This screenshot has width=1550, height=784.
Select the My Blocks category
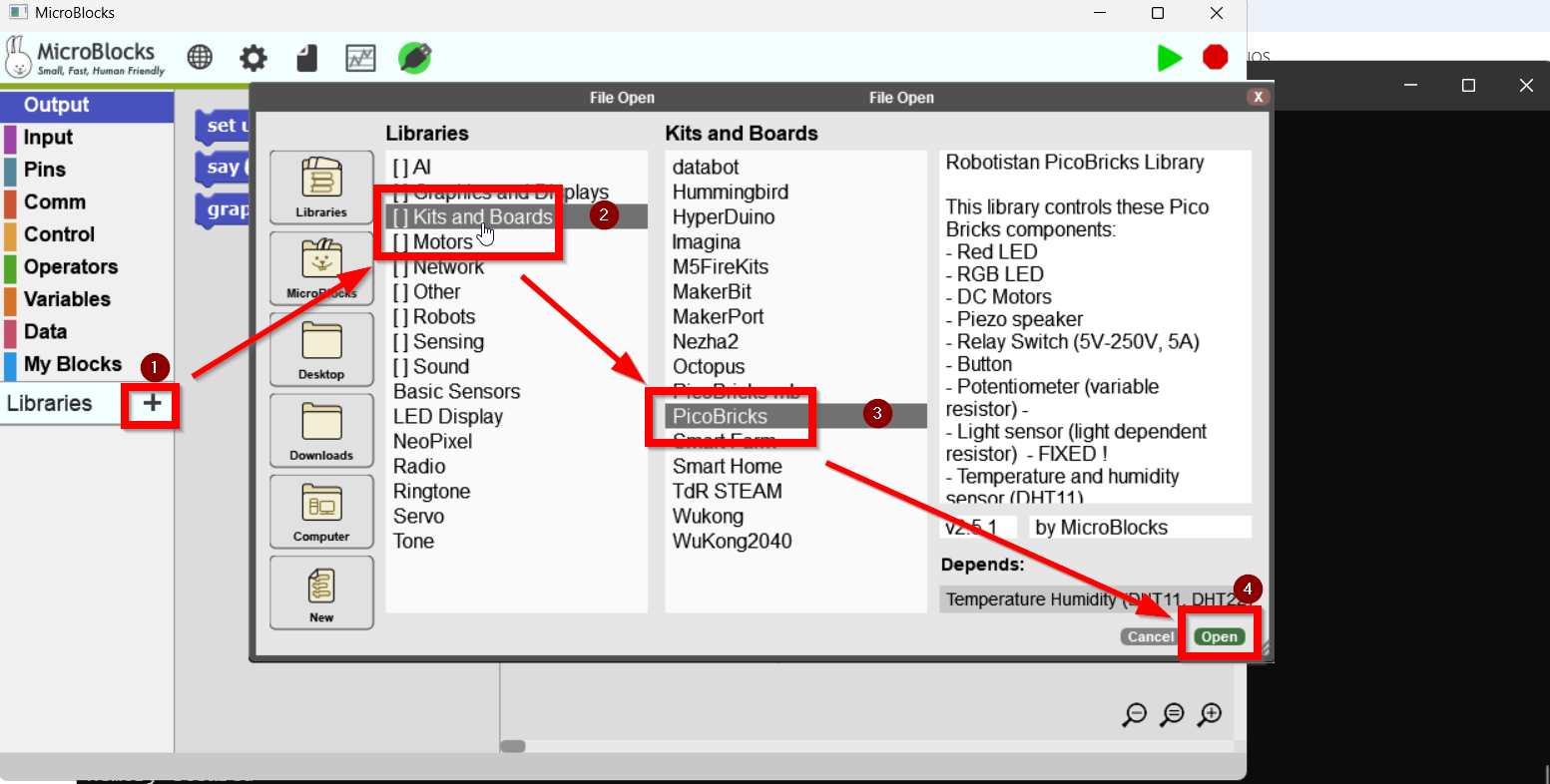click(87, 364)
